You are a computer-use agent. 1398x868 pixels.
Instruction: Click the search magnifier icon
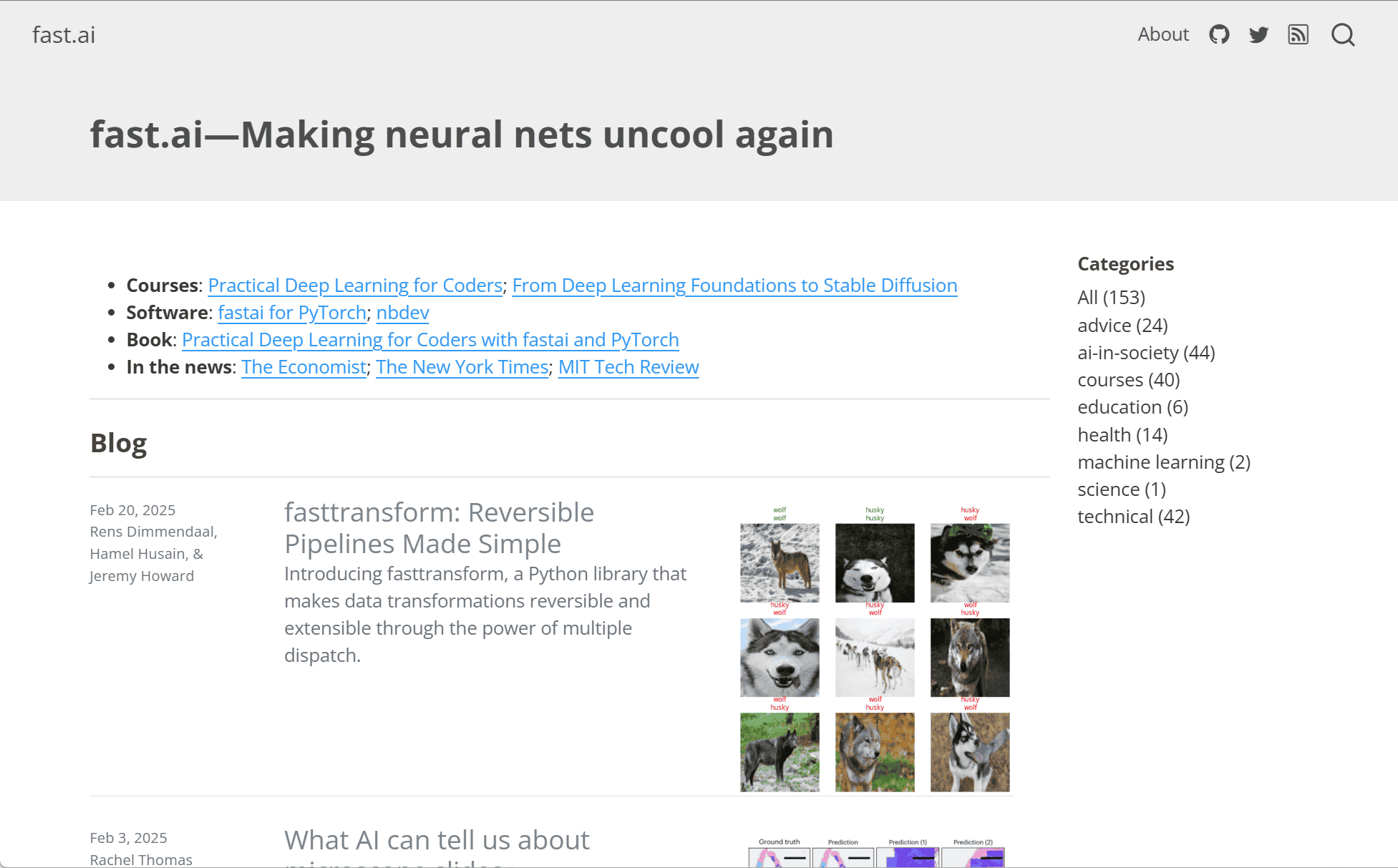pos(1343,34)
